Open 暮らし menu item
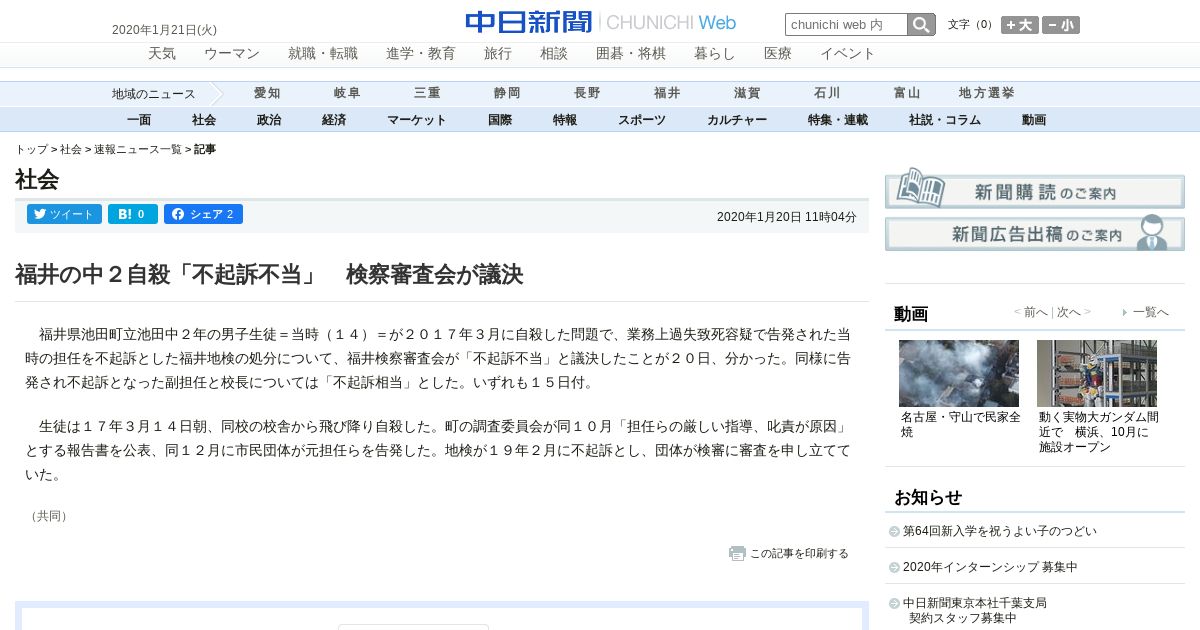The height and width of the screenshot is (630, 1200). point(715,54)
